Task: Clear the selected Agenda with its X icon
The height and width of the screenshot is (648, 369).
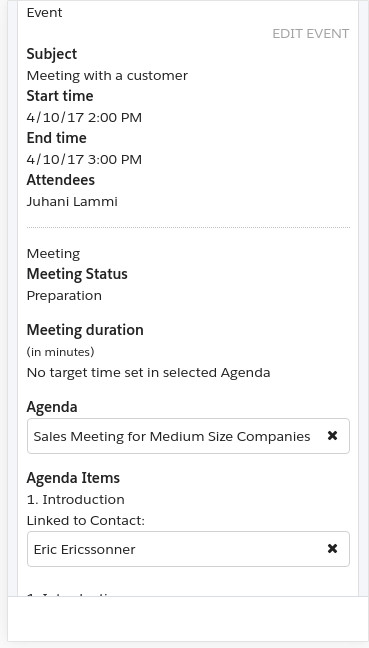Action: click(332, 436)
